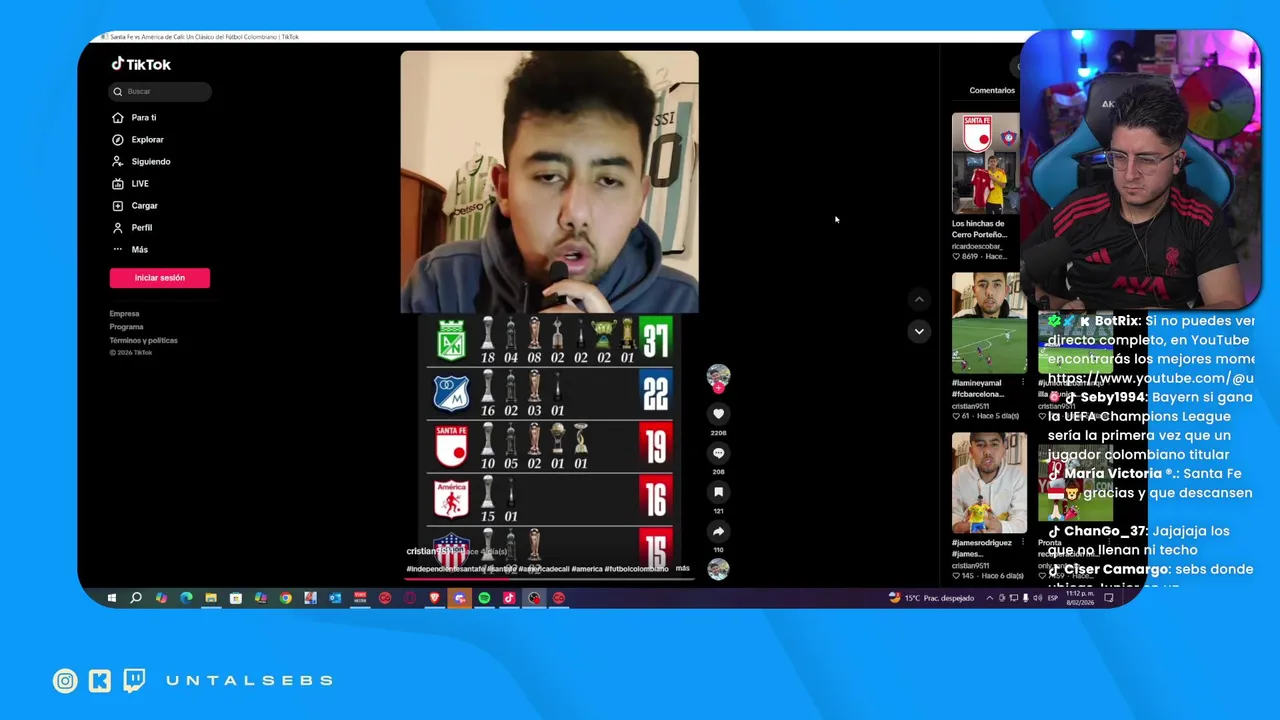Viewport: 1280px width, 720px height.
Task: Focus the Buscar search field
Action: [x=160, y=91]
